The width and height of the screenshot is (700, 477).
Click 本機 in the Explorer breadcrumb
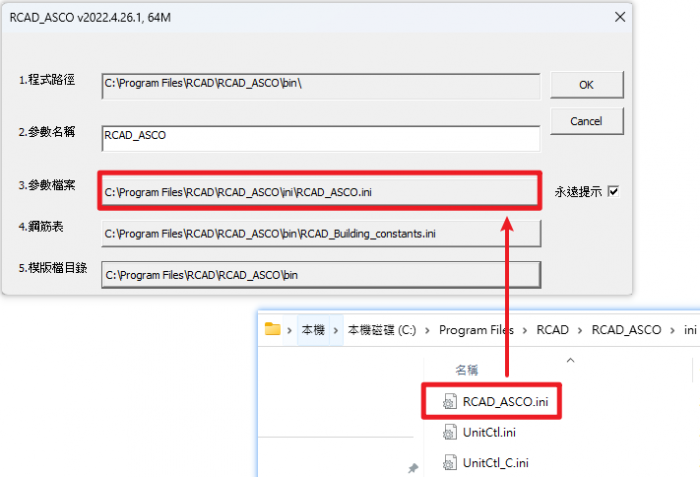(x=313, y=330)
